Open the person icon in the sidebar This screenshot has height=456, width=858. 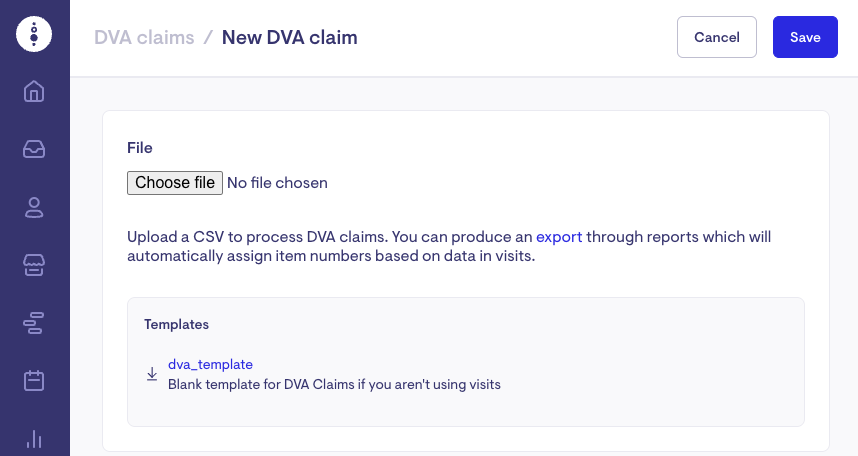(x=34, y=208)
